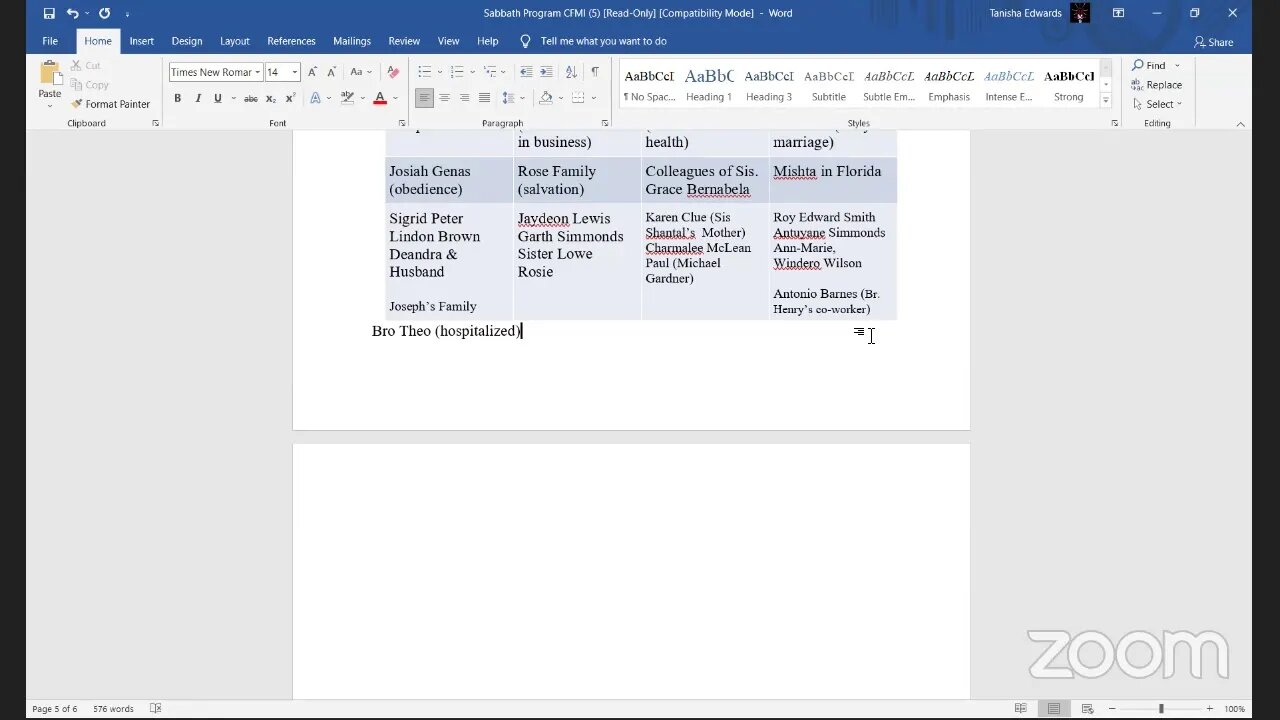Switch to Read Mode view in status bar
The width and height of the screenshot is (1280, 720).
(x=1021, y=709)
